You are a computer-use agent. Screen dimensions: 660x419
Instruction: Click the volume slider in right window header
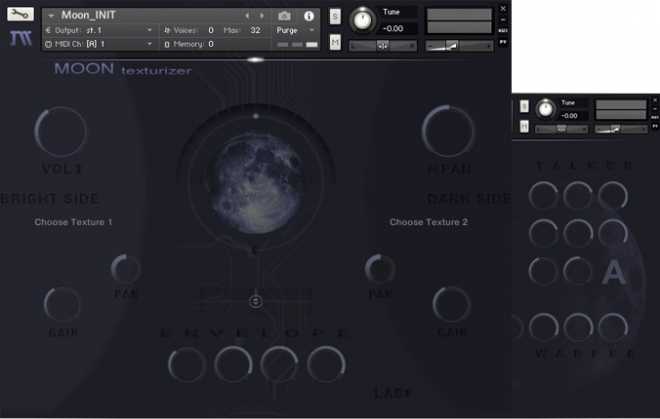621,129
